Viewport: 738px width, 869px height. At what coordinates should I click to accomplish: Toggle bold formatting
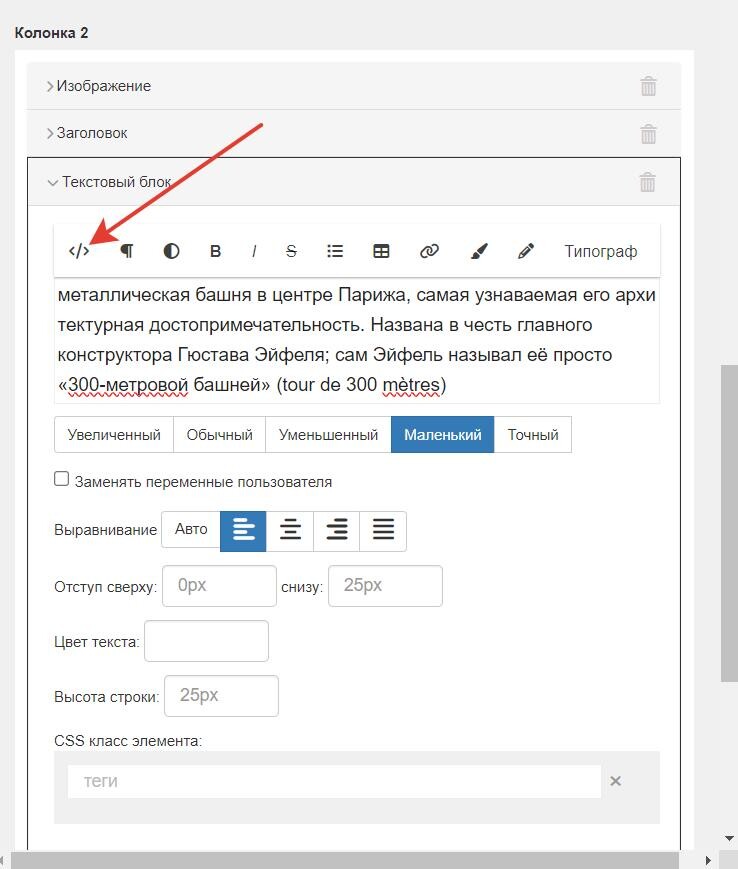(x=216, y=251)
